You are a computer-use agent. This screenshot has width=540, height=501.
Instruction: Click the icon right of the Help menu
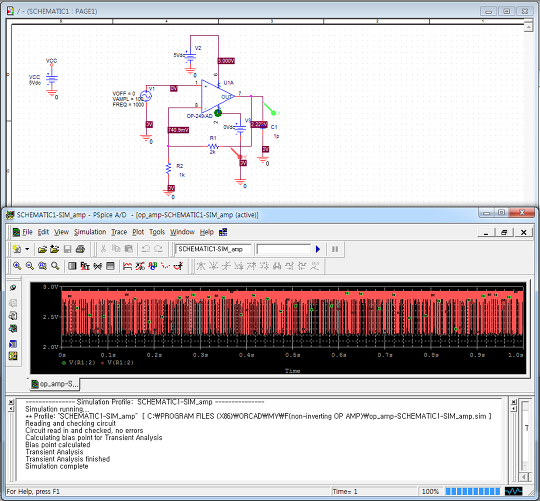tap(223, 232)
